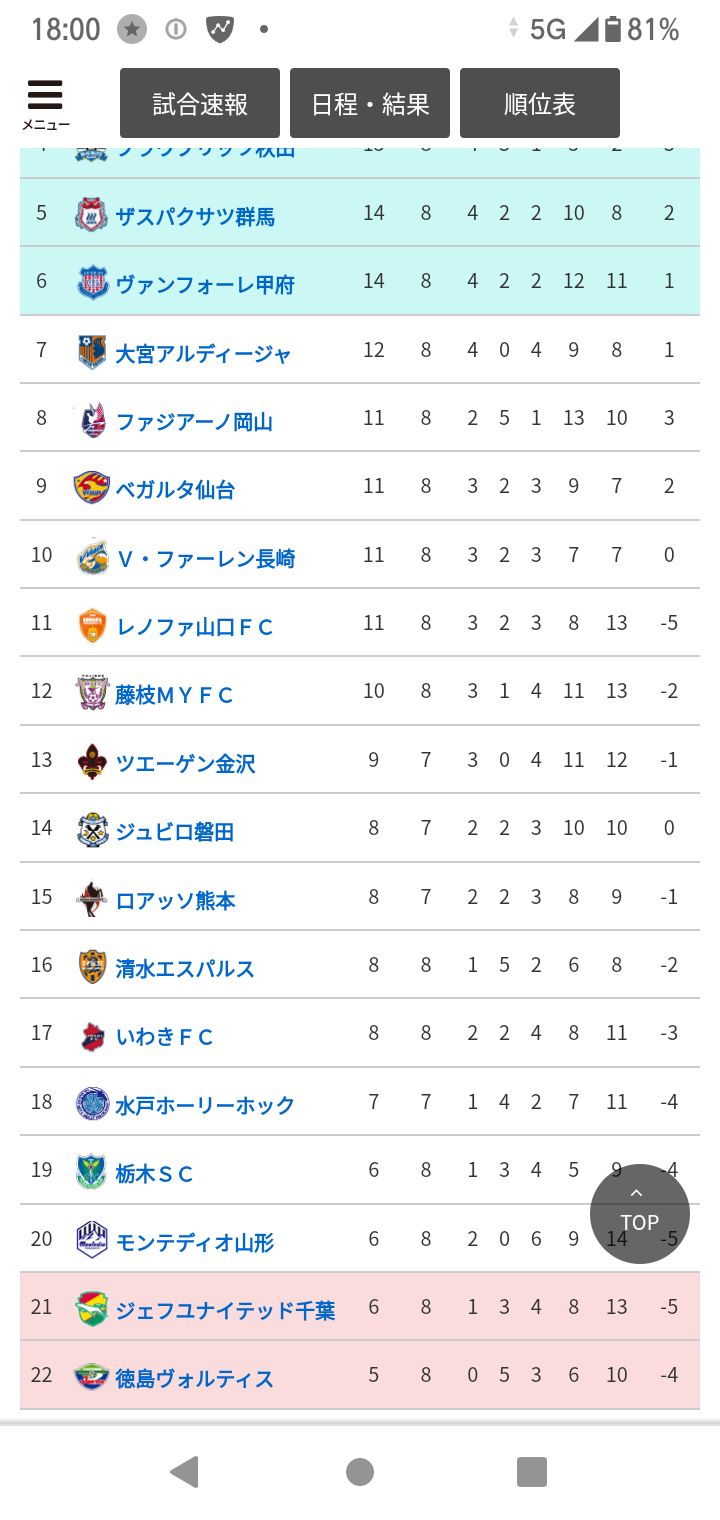This screenshot has height=1520, width=720.
Task: Open the hamburger メニュー icon
Action: click(x=45, y=105)
